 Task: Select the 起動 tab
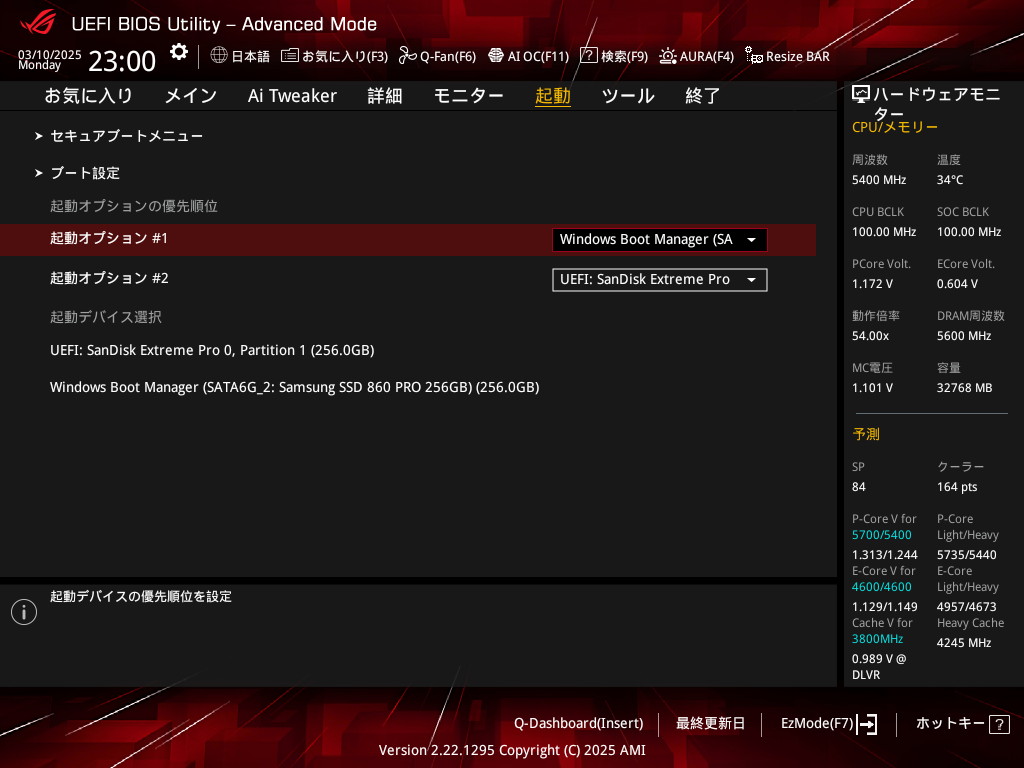coord(552,96)
